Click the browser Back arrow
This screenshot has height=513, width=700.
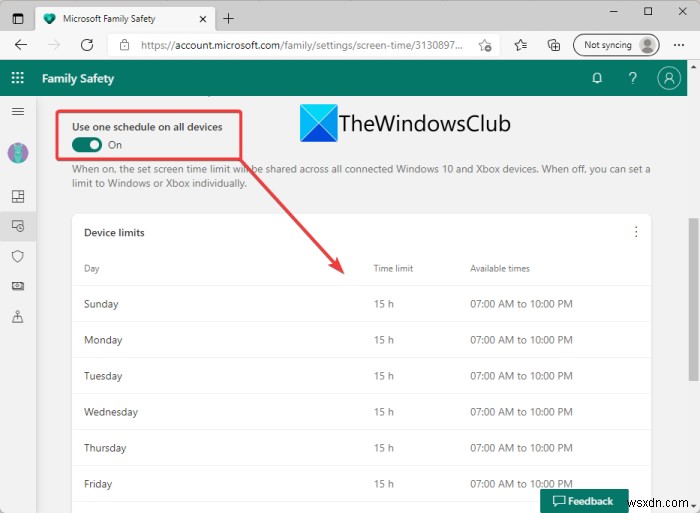pos(21,45)
